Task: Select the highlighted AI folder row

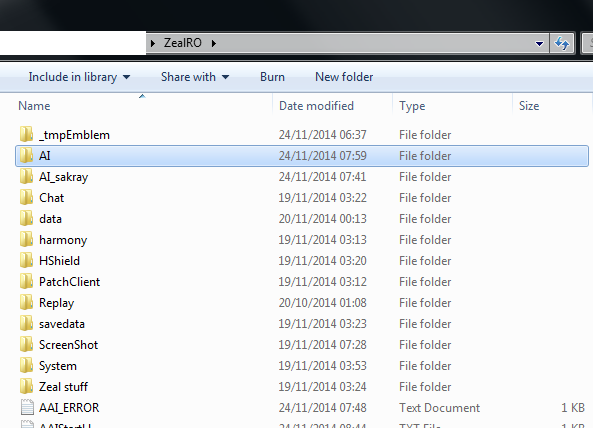Action: tap(302, 156)
